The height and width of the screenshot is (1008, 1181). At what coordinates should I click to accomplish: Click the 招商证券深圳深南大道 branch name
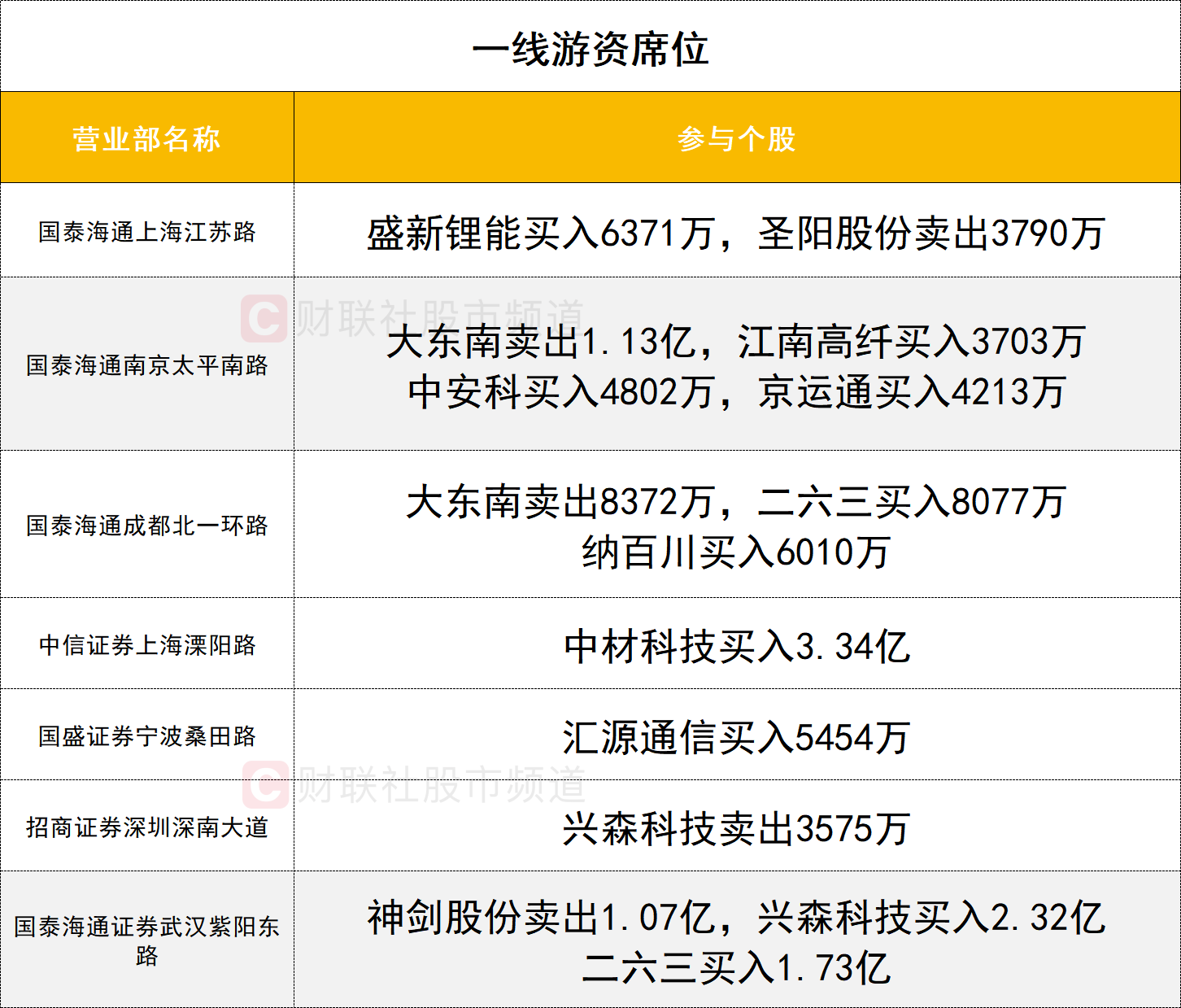pyautogui.click(x=146, y=827)
